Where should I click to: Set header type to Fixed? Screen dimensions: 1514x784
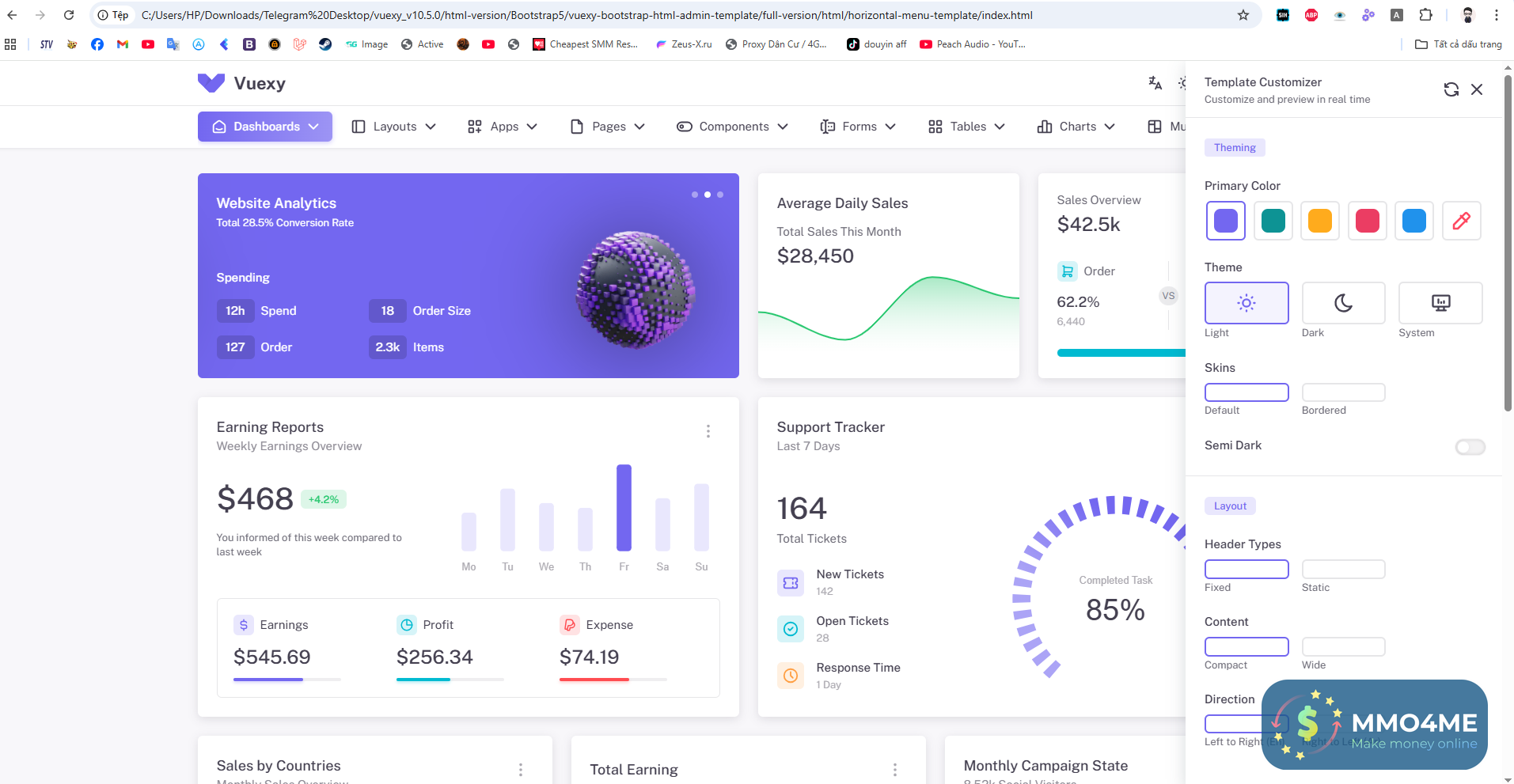[x=1246, y=569]
